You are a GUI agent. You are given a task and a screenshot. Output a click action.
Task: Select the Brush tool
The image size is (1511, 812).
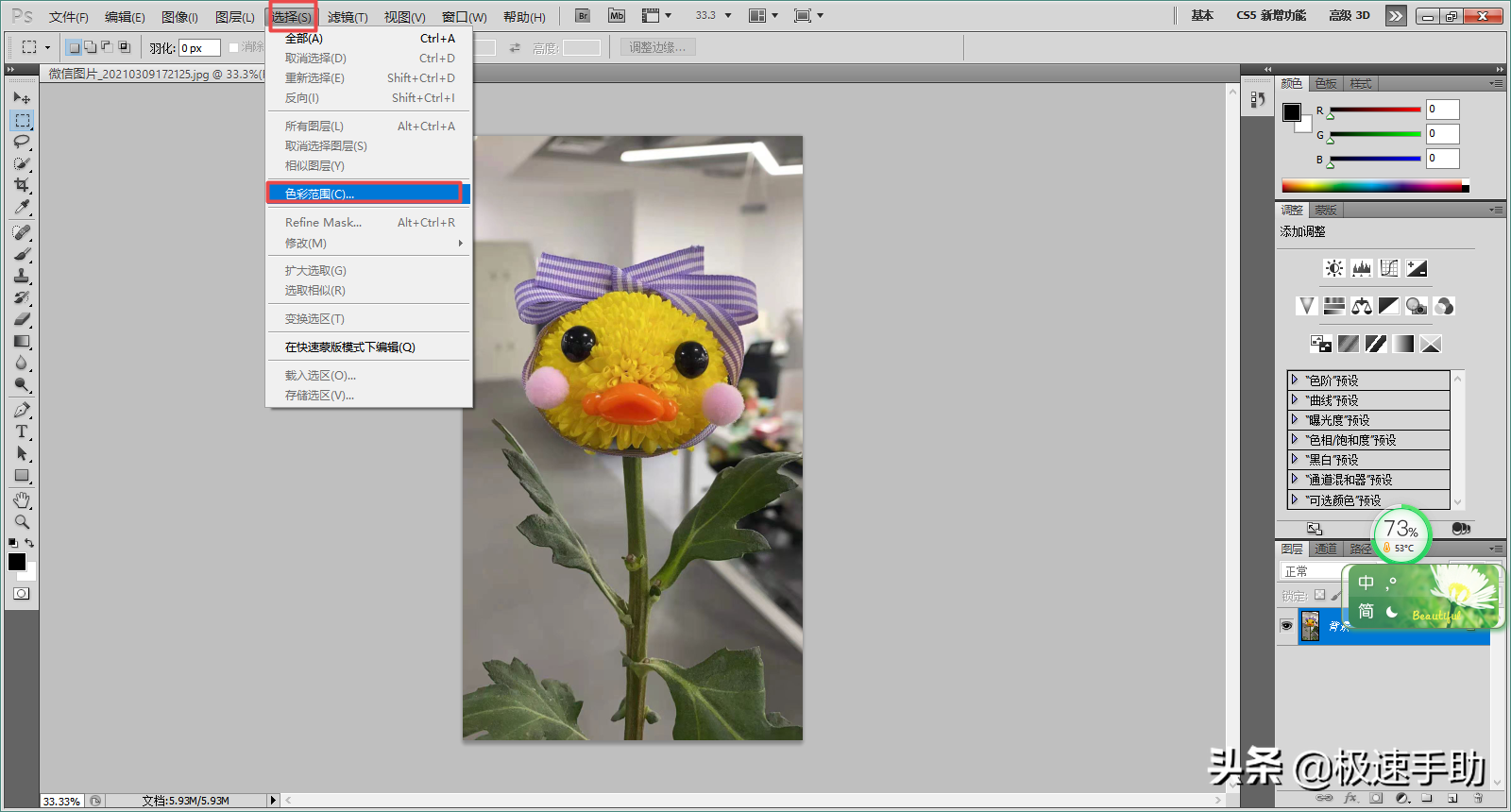pos(22,254)
